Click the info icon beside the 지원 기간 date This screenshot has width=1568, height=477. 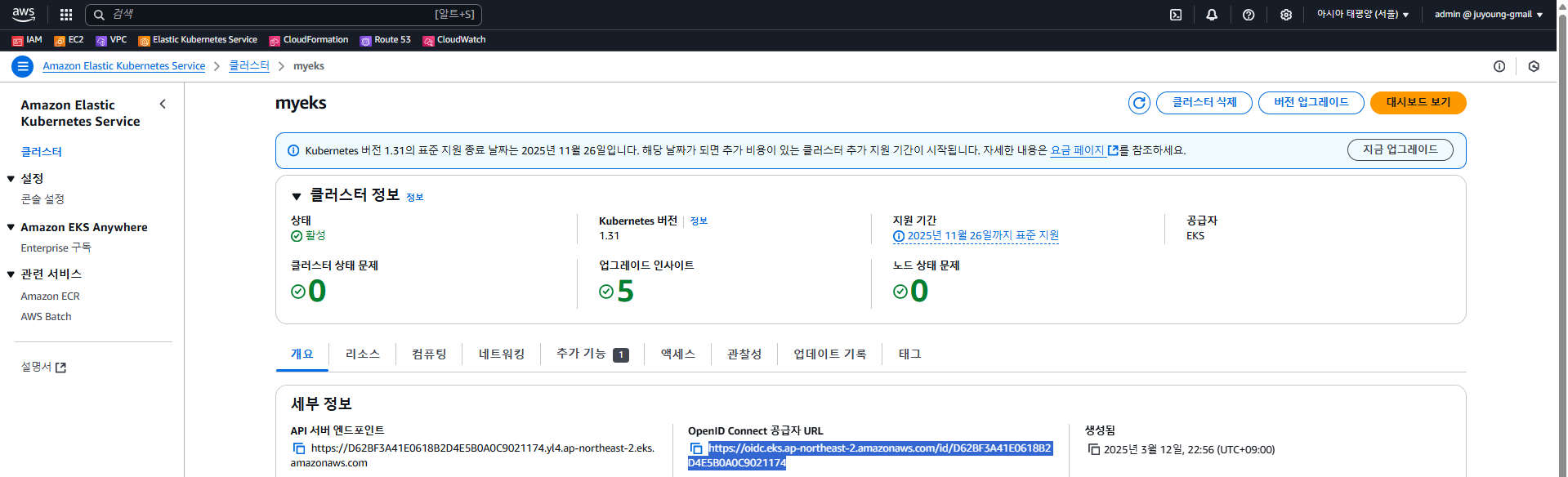pos(899,236)
